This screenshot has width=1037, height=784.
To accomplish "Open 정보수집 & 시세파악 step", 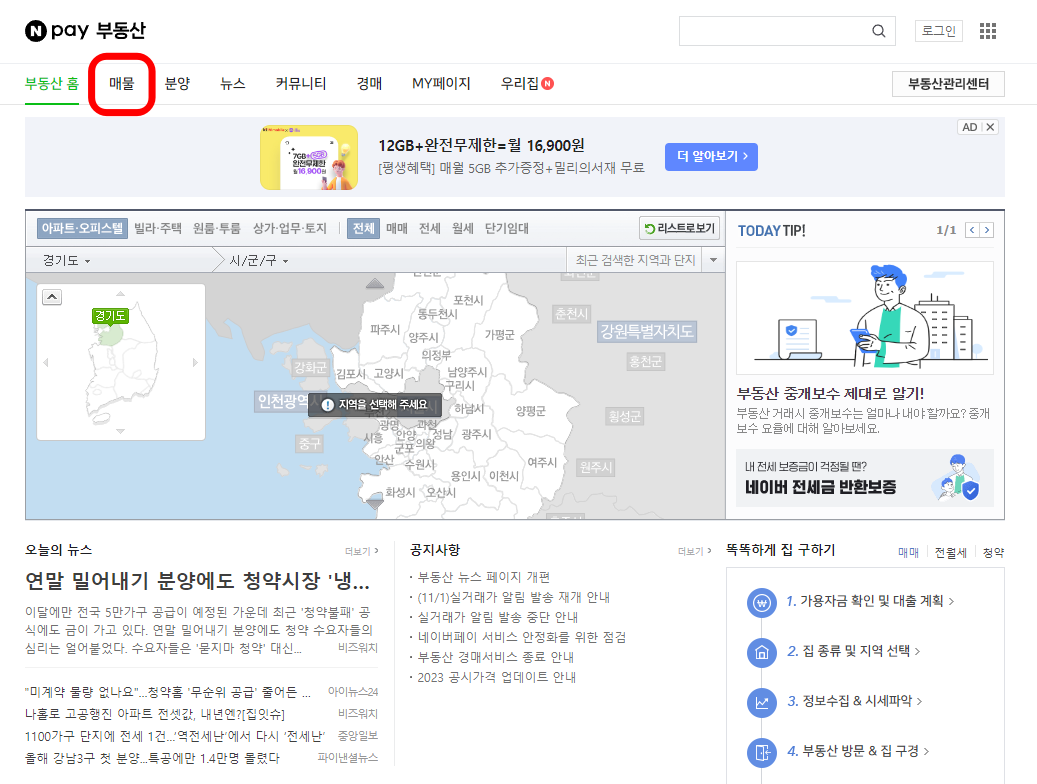I will coord(854,701).
